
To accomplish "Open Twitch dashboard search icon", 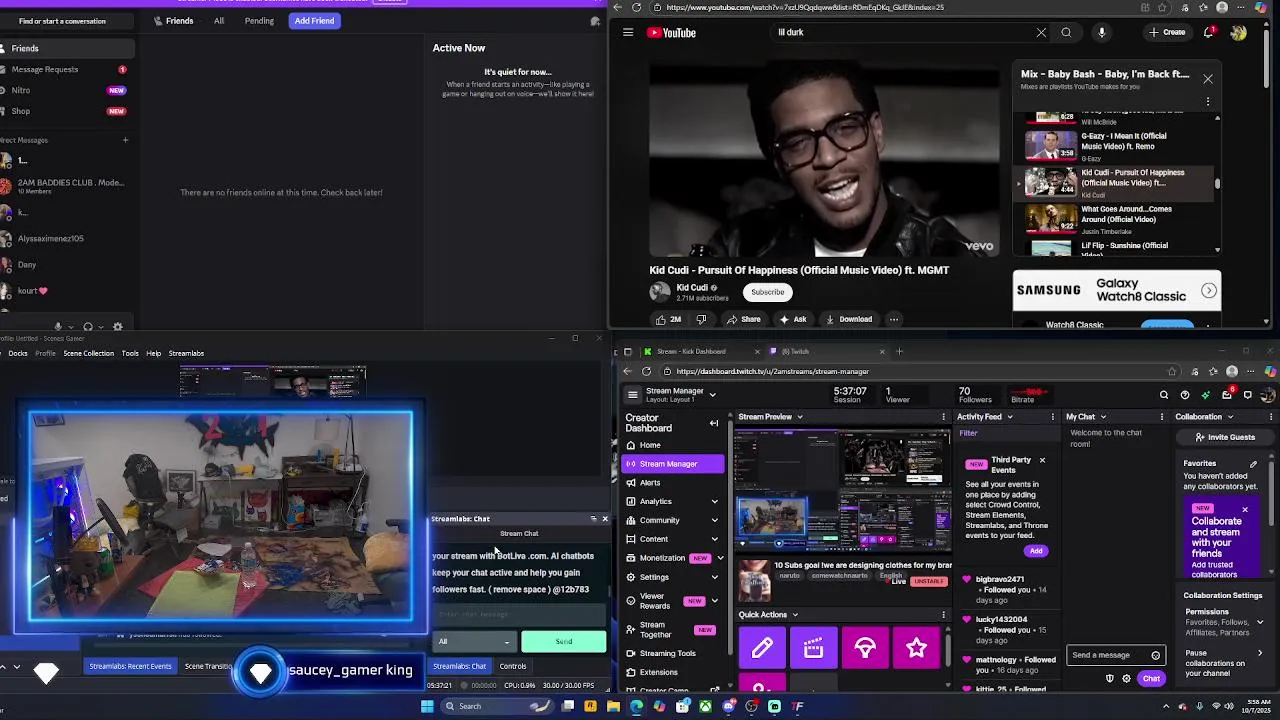I will click(x=1164, y=395).
